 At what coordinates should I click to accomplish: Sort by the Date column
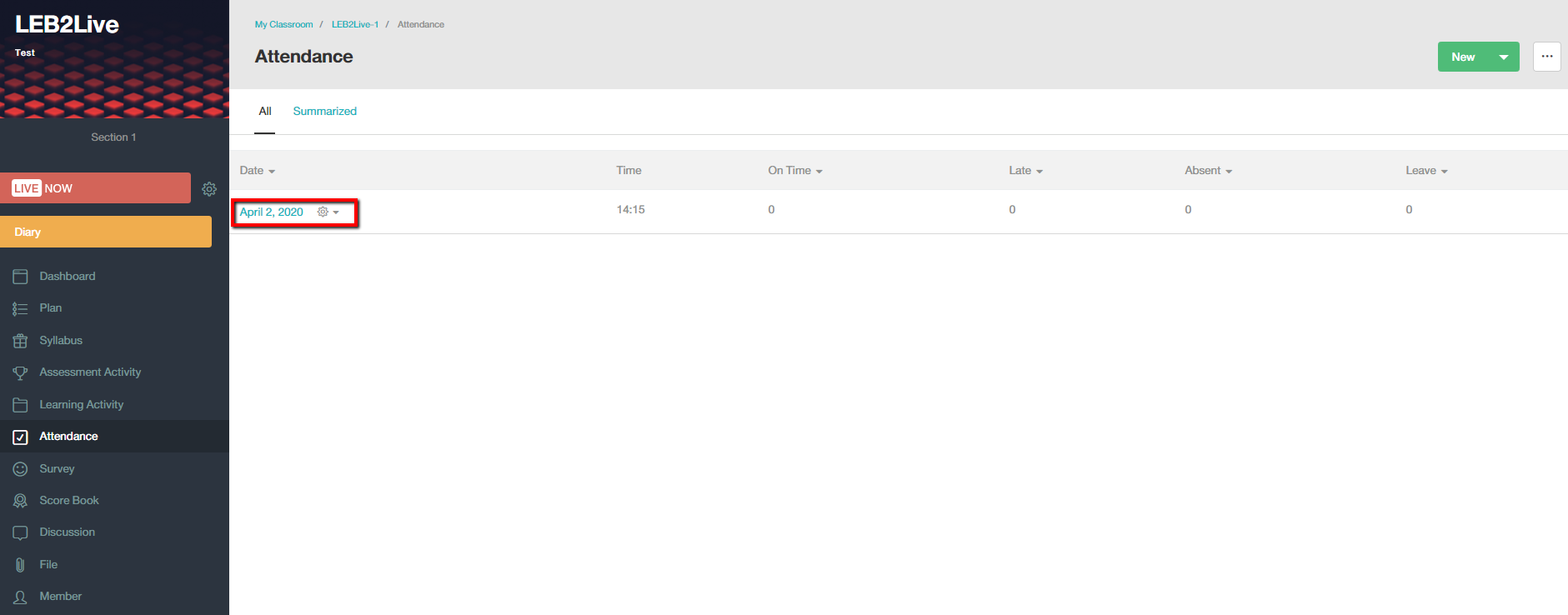click(257, 171)
